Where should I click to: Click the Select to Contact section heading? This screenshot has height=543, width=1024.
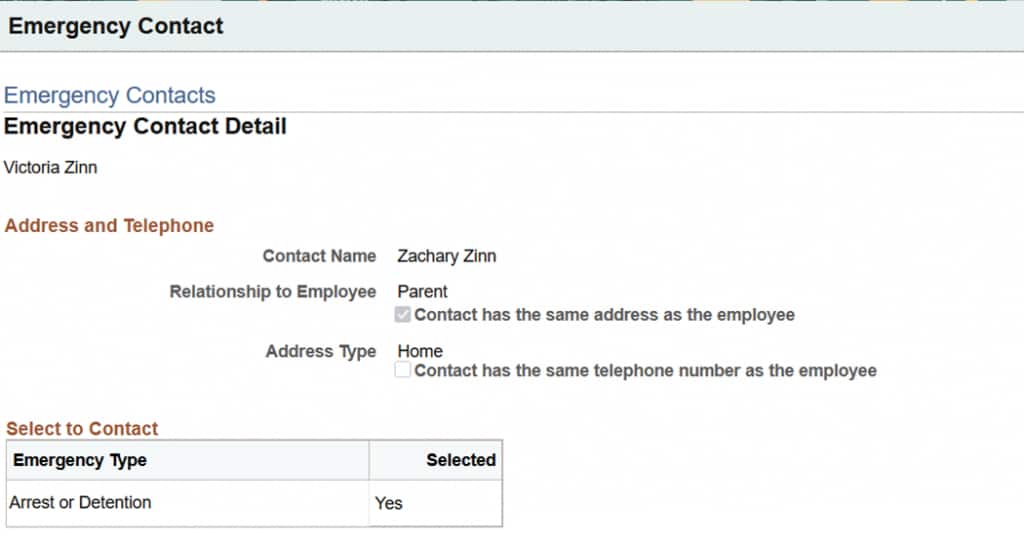pos(82,429)
